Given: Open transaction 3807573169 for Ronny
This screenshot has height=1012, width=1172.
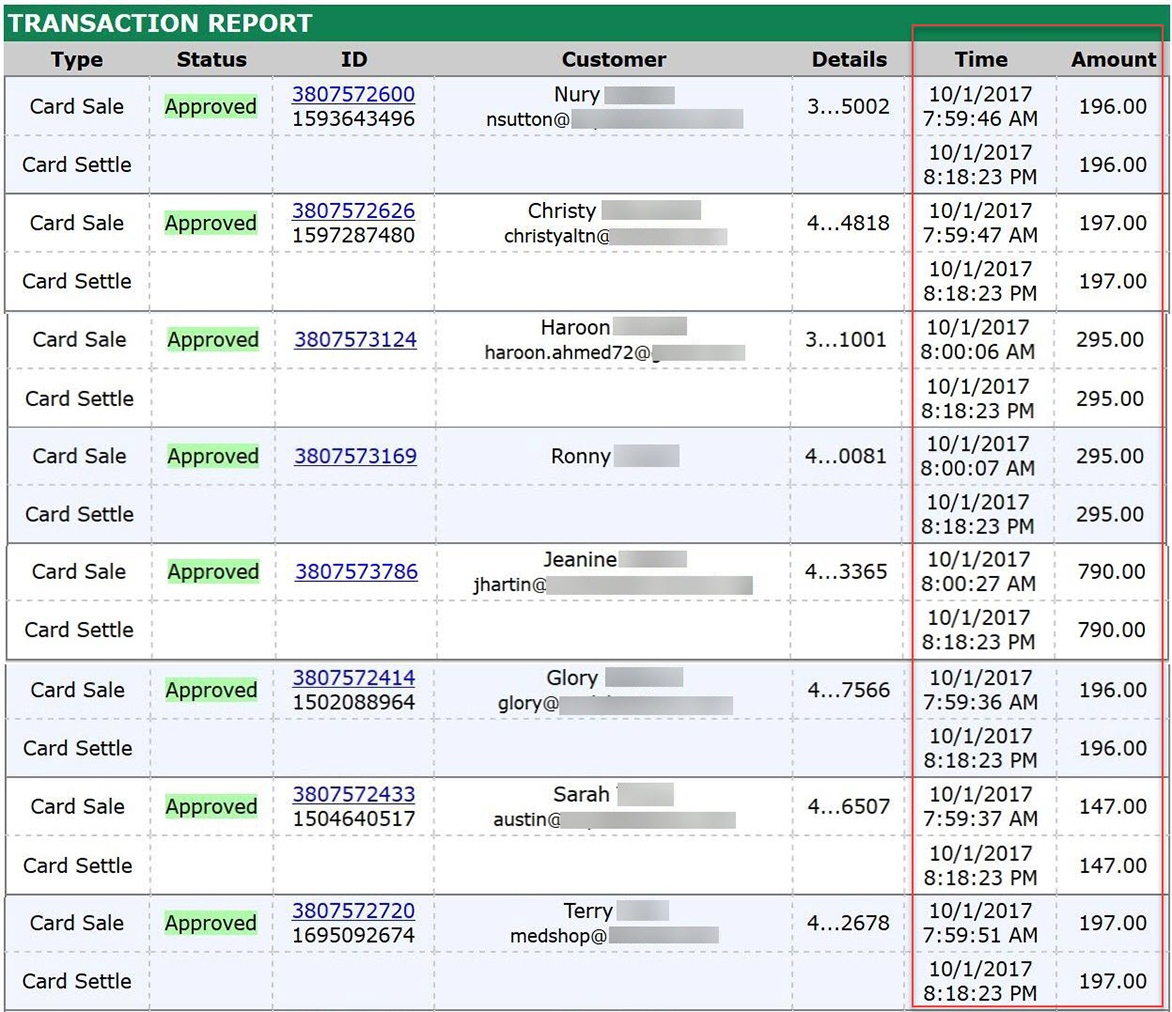Looking at the screenshot, I should coord(355,456).
